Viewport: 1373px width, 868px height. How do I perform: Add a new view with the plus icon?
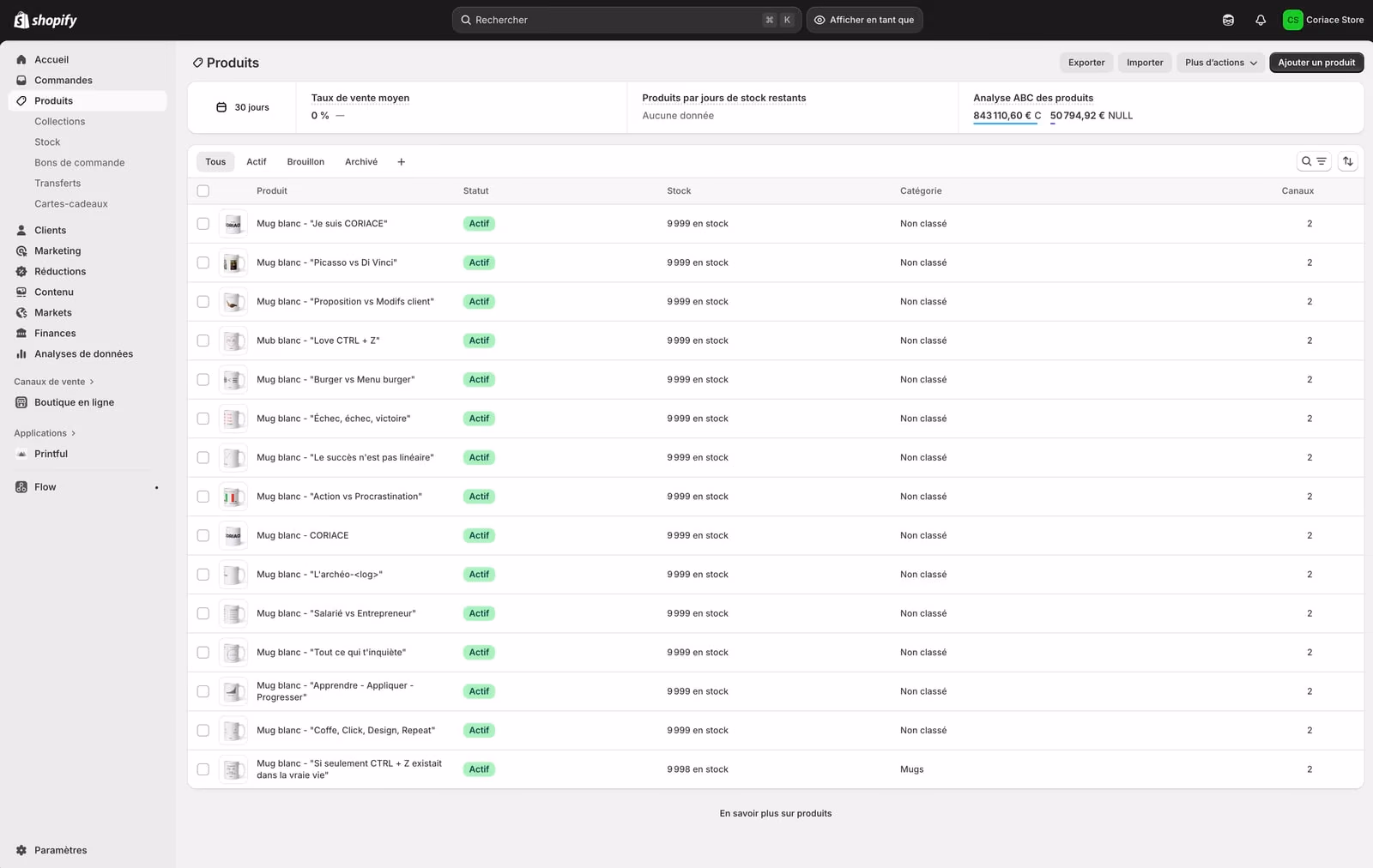(401, 162)
